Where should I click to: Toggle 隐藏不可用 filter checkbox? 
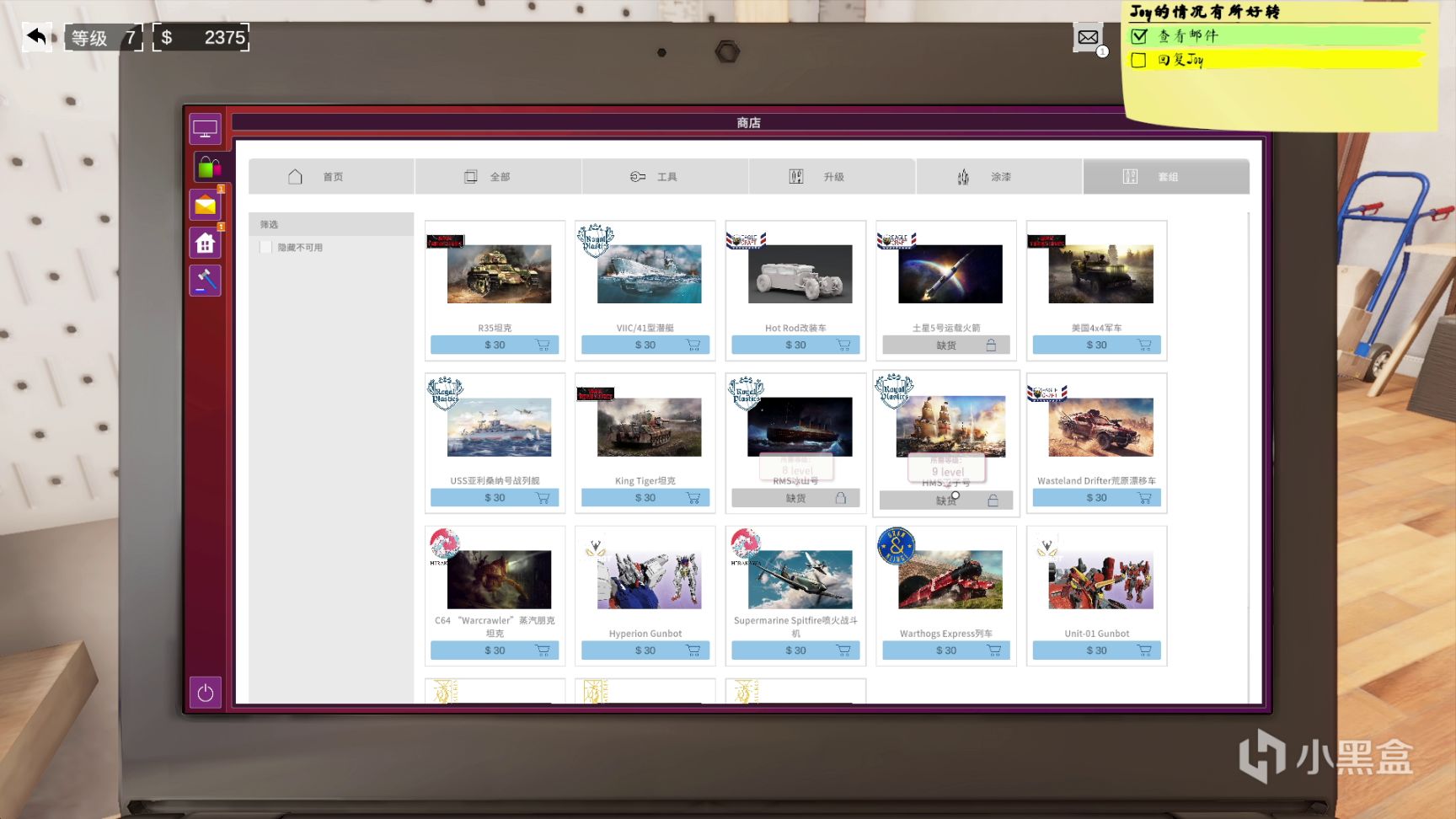pos(266,247)
